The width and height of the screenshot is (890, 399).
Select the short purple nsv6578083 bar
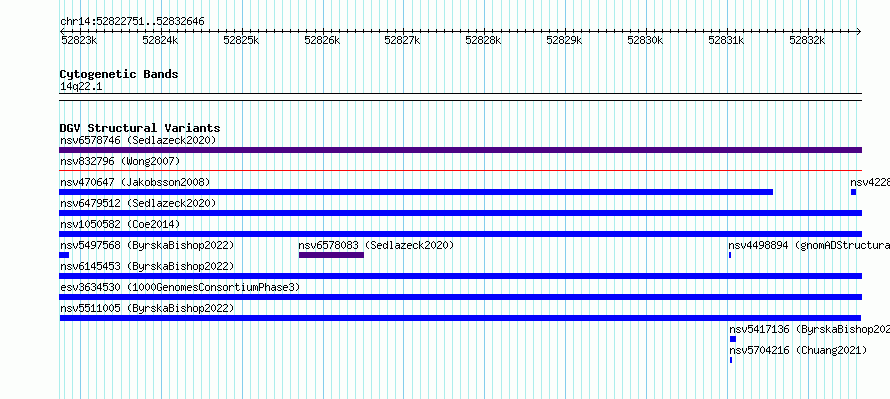tap(331, 255)
